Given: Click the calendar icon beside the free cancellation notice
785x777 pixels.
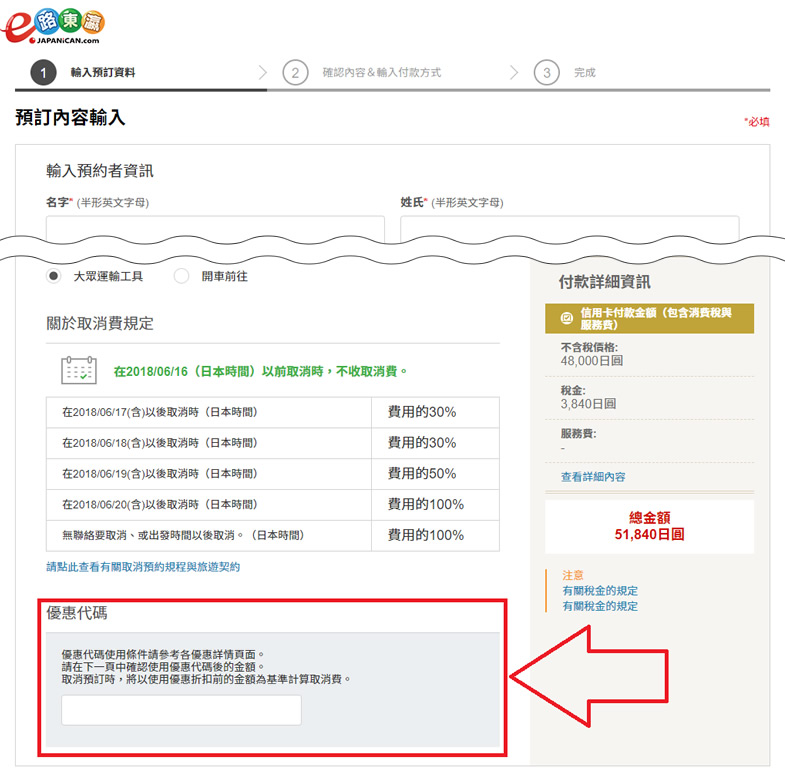Looking at the screenshot, I should click(79, 370).
